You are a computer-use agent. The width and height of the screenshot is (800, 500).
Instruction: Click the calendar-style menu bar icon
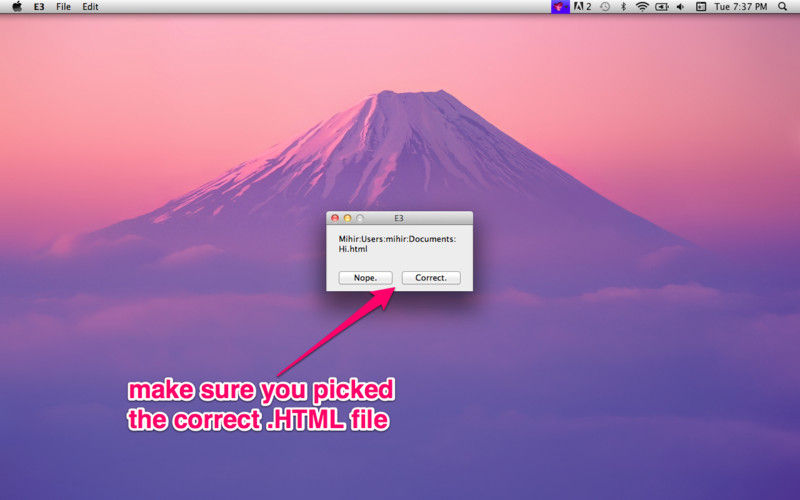coord(701,7)
